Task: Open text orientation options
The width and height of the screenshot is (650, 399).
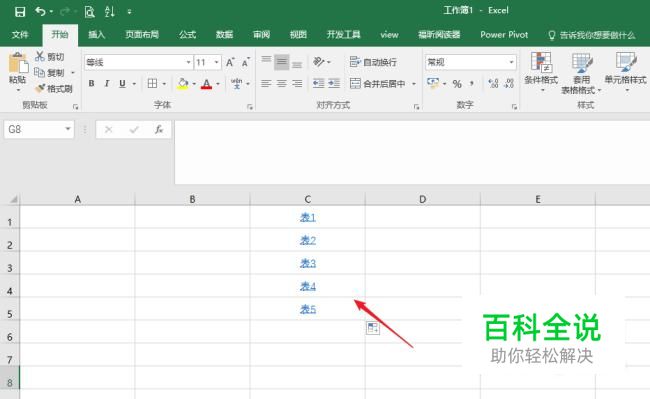Action: (x=322, y=62)
